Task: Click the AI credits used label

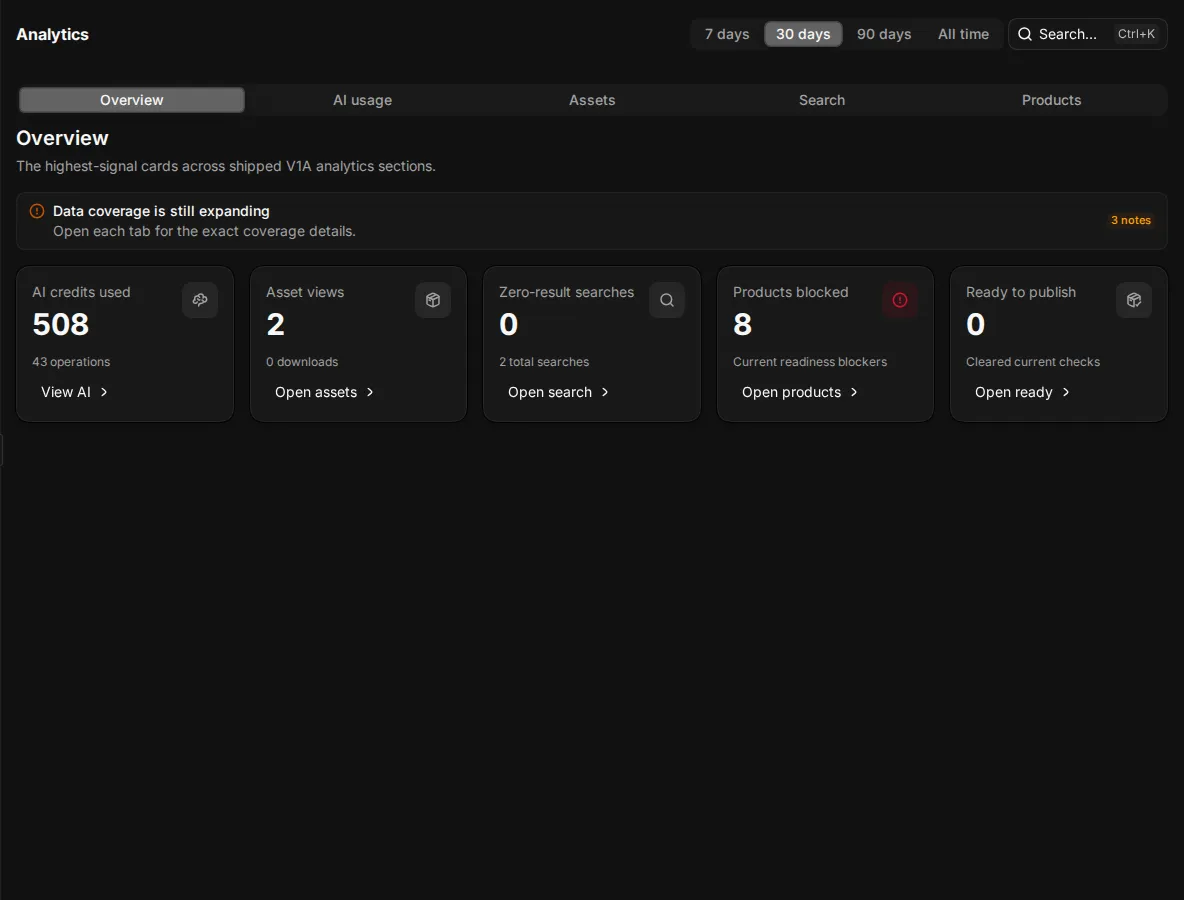Action: click(81, 292)
